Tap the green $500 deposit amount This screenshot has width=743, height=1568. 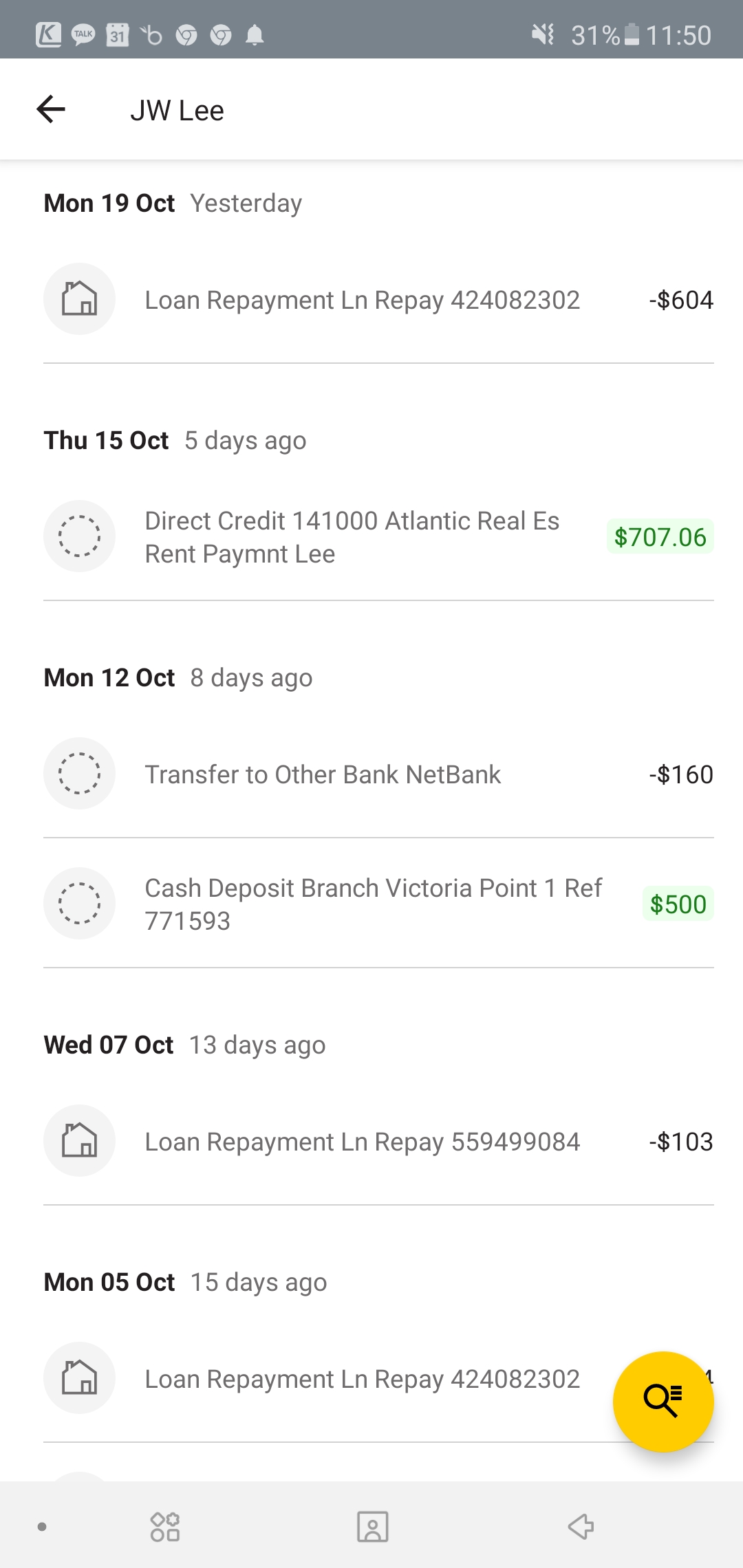tap(678, 904)
